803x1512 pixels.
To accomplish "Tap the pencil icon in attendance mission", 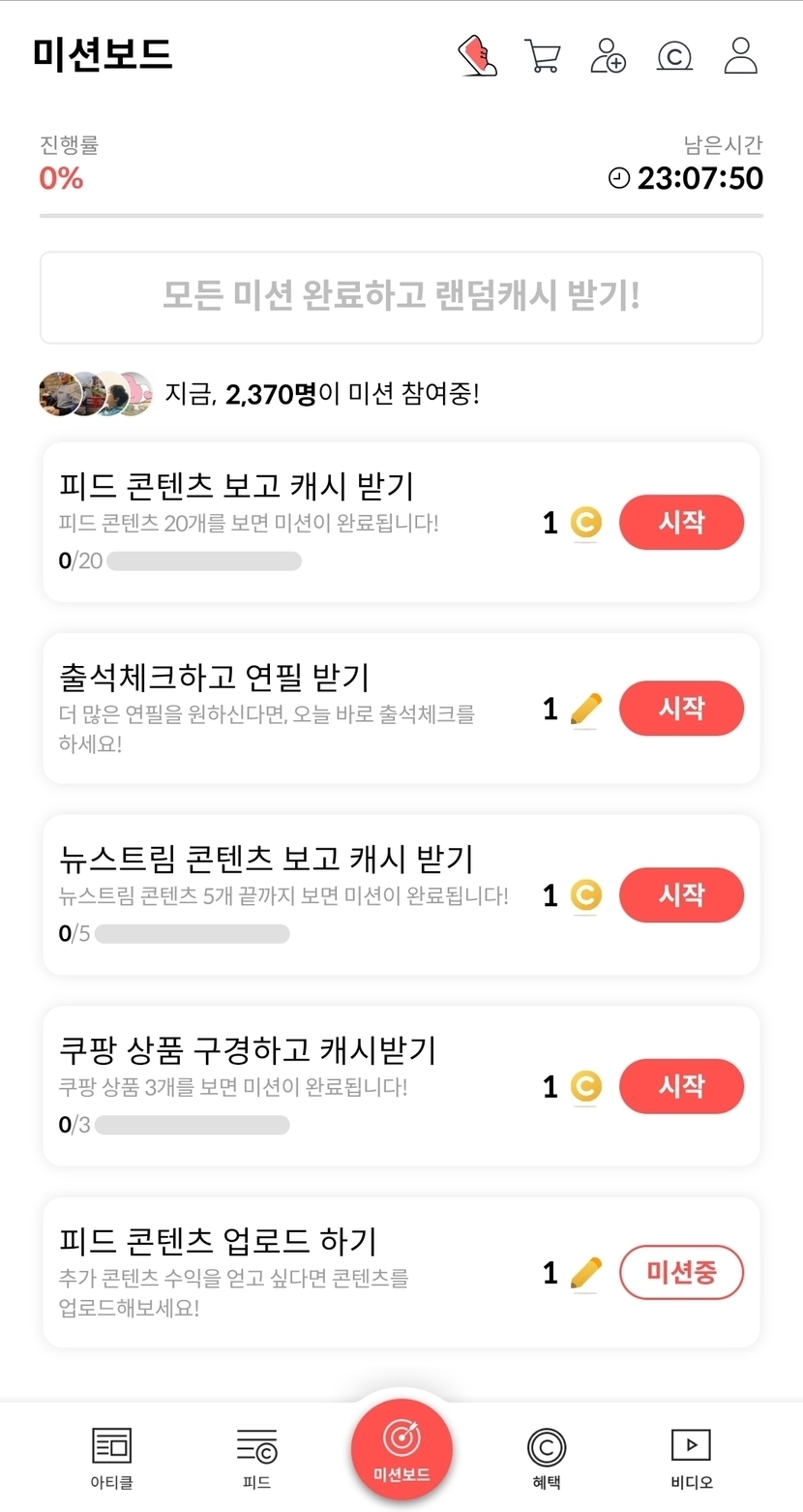I will [x=585, y=710].
